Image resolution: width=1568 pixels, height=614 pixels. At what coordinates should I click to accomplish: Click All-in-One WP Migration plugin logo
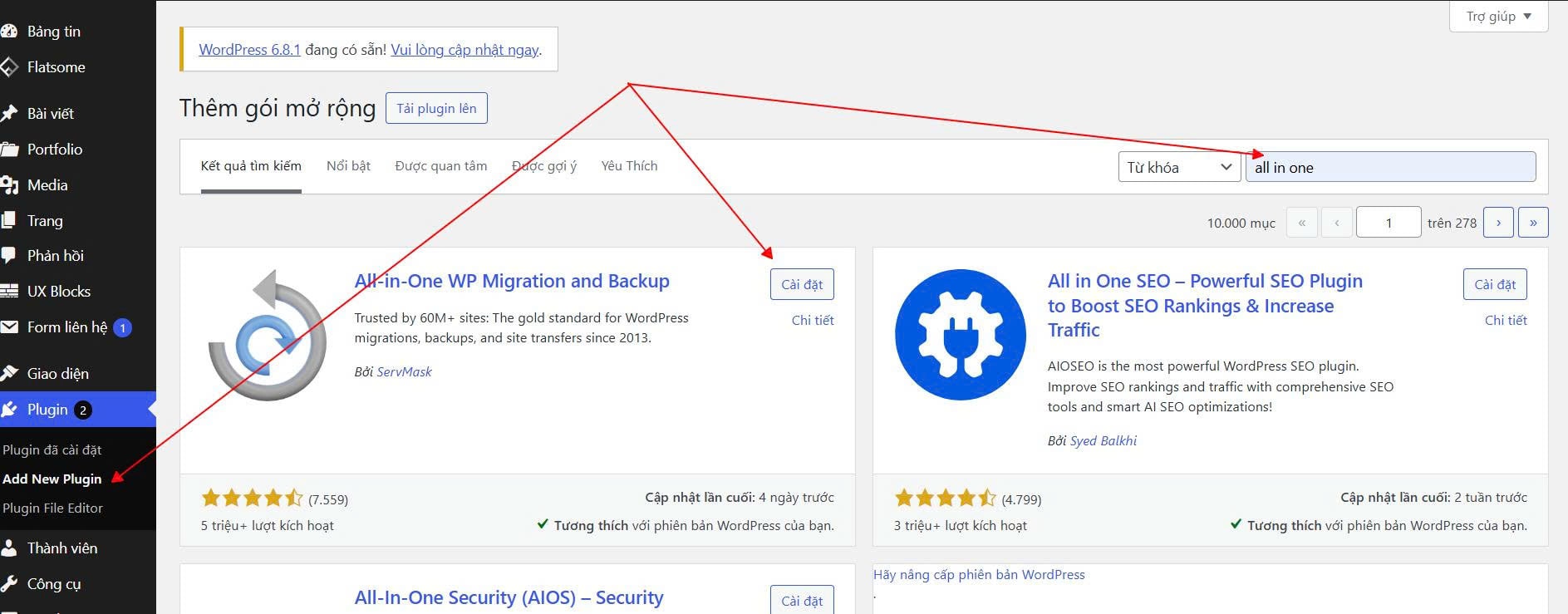267,336
